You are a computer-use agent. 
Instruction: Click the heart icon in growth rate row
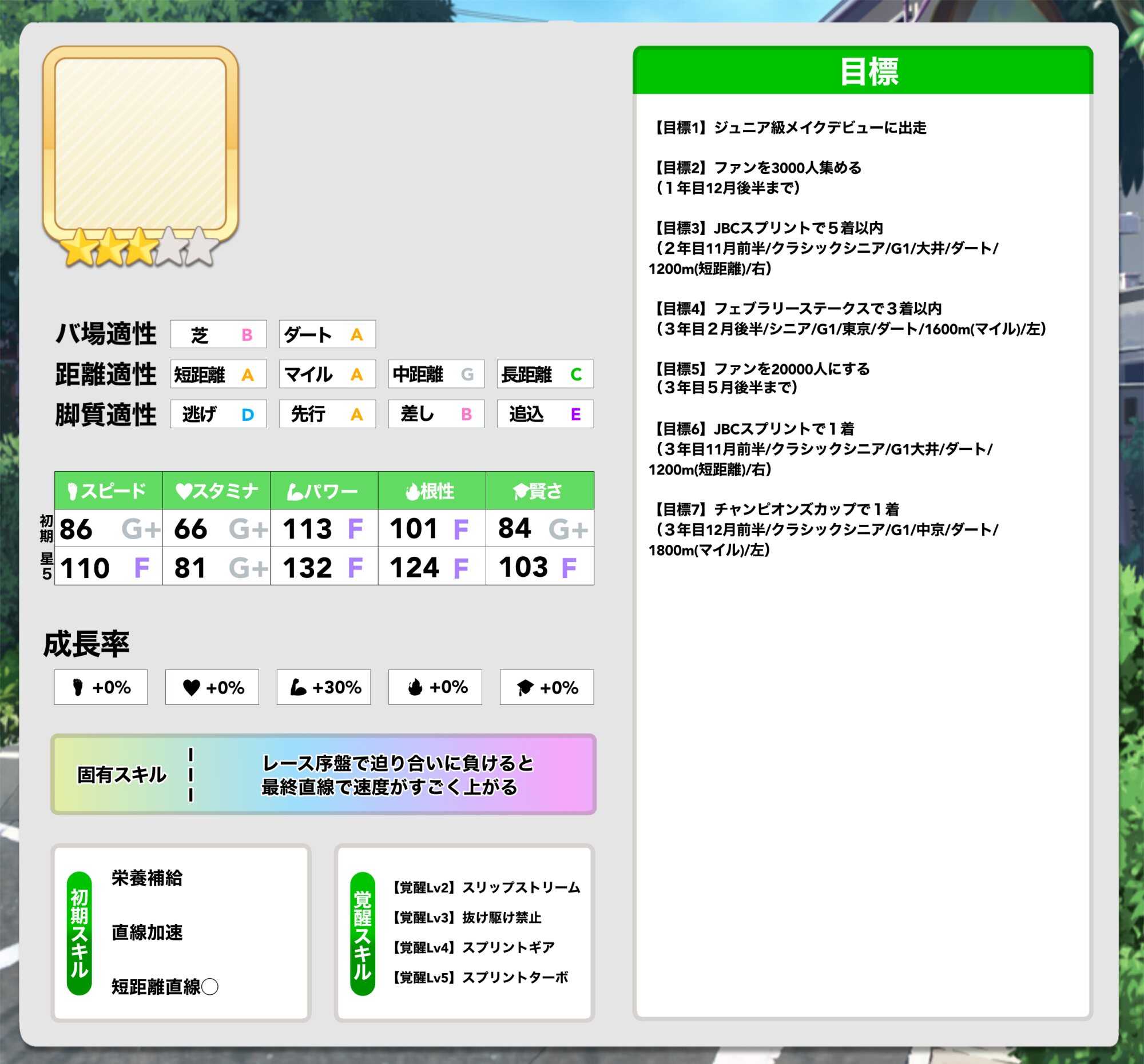[191, 687]
